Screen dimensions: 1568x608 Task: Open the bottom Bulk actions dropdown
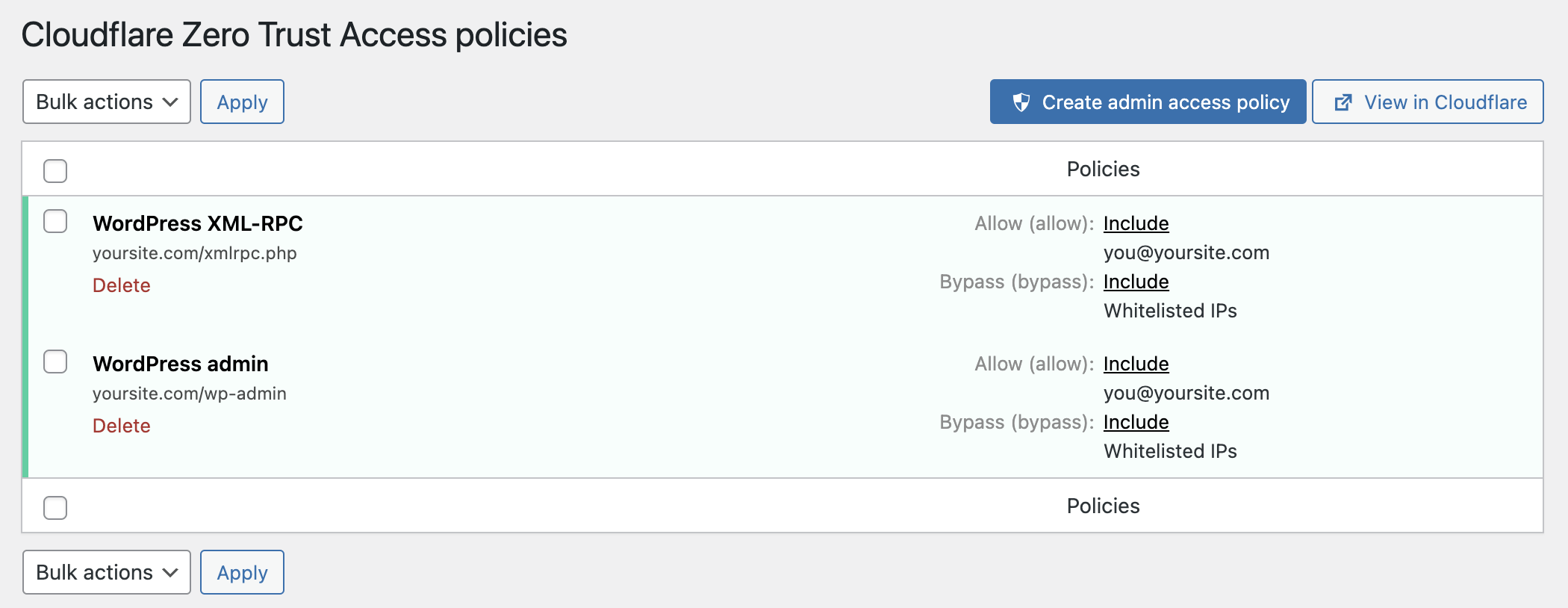pos(107,572)
